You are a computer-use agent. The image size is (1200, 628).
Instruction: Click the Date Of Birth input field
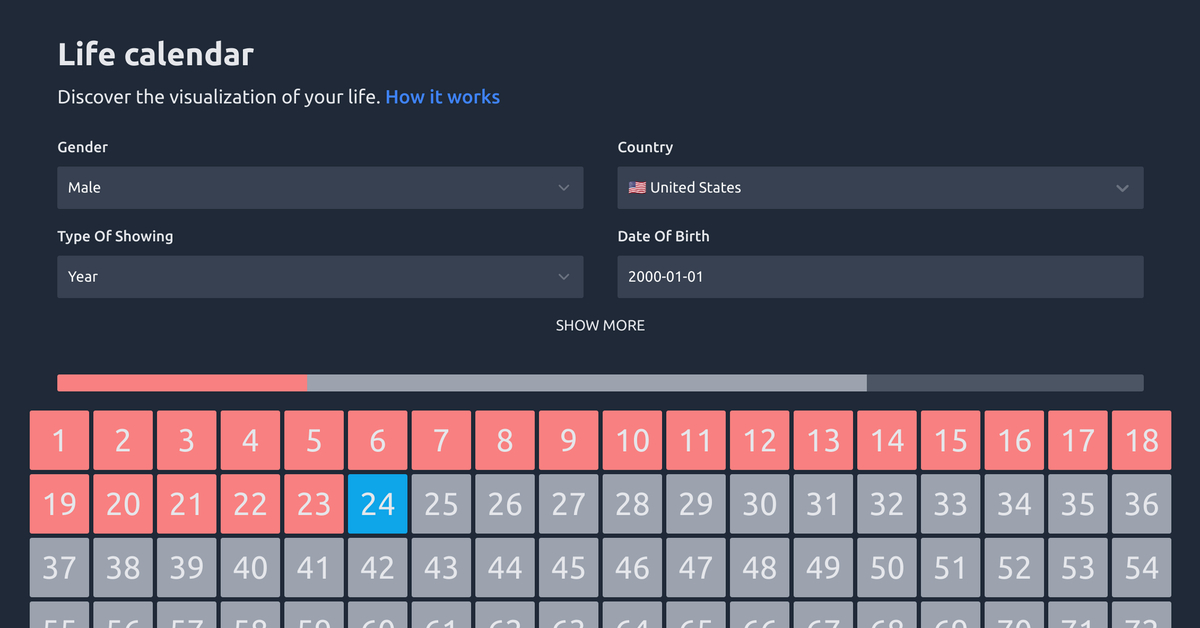tap(880, 277)
